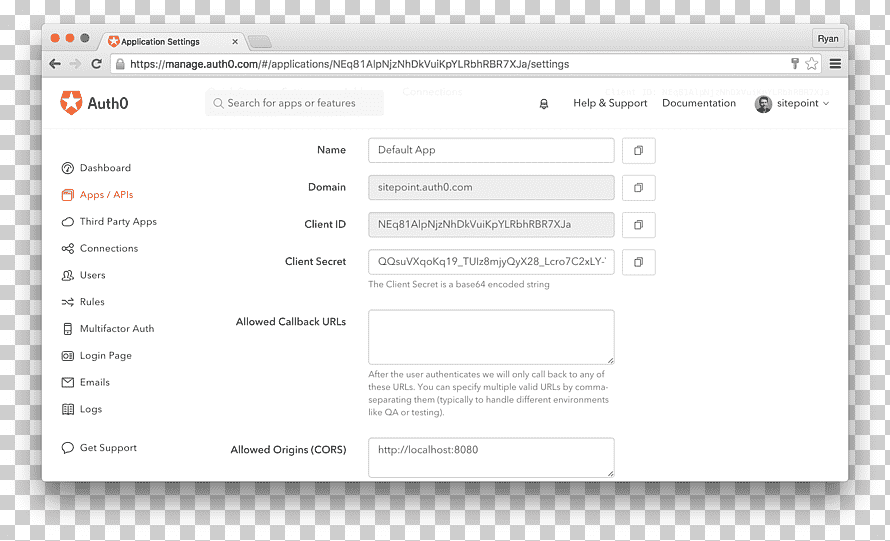
Task: Click the Connections share icon
Action: click(x=68, y=249)
